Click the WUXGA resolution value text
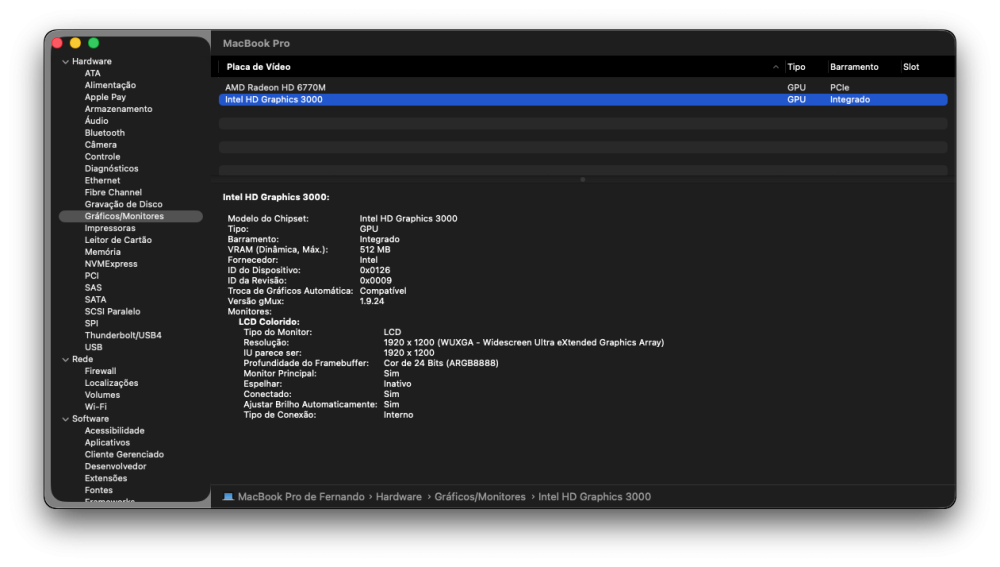Screen dimensions: 1000x567 524,343
